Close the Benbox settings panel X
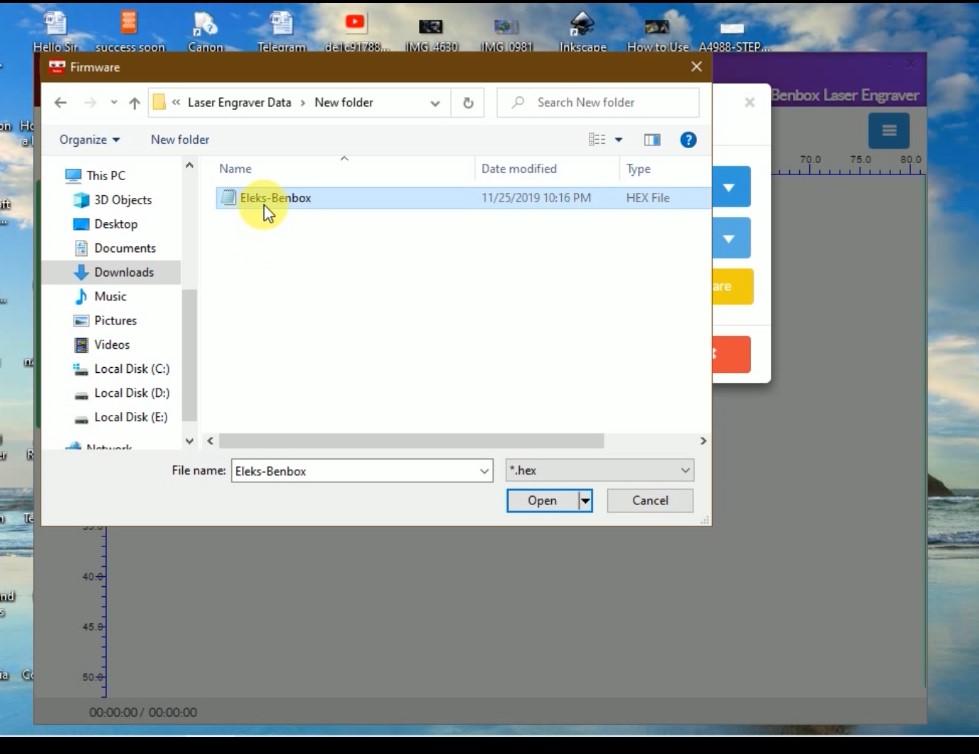 pyautogui.click(x=749, y=102)
